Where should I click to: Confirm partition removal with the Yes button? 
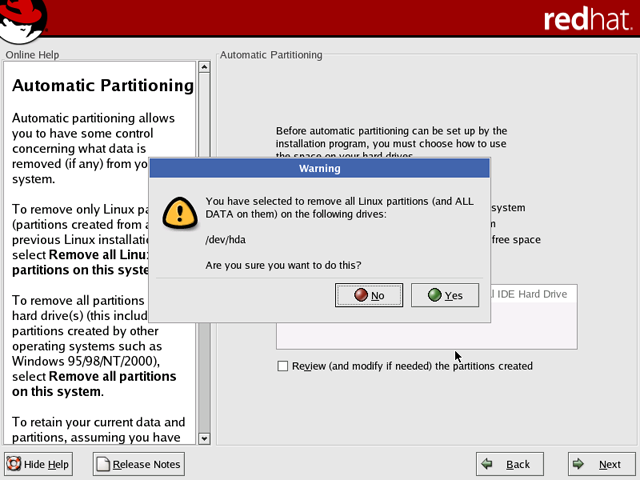445,295
